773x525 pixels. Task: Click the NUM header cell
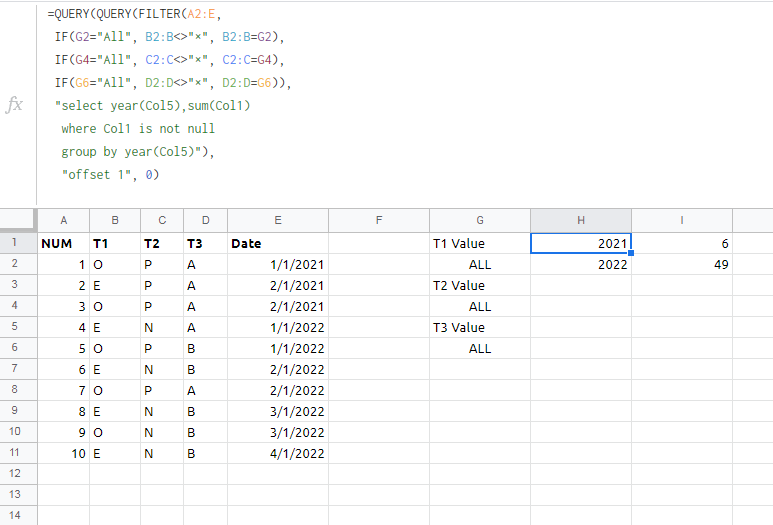(64, 243)
